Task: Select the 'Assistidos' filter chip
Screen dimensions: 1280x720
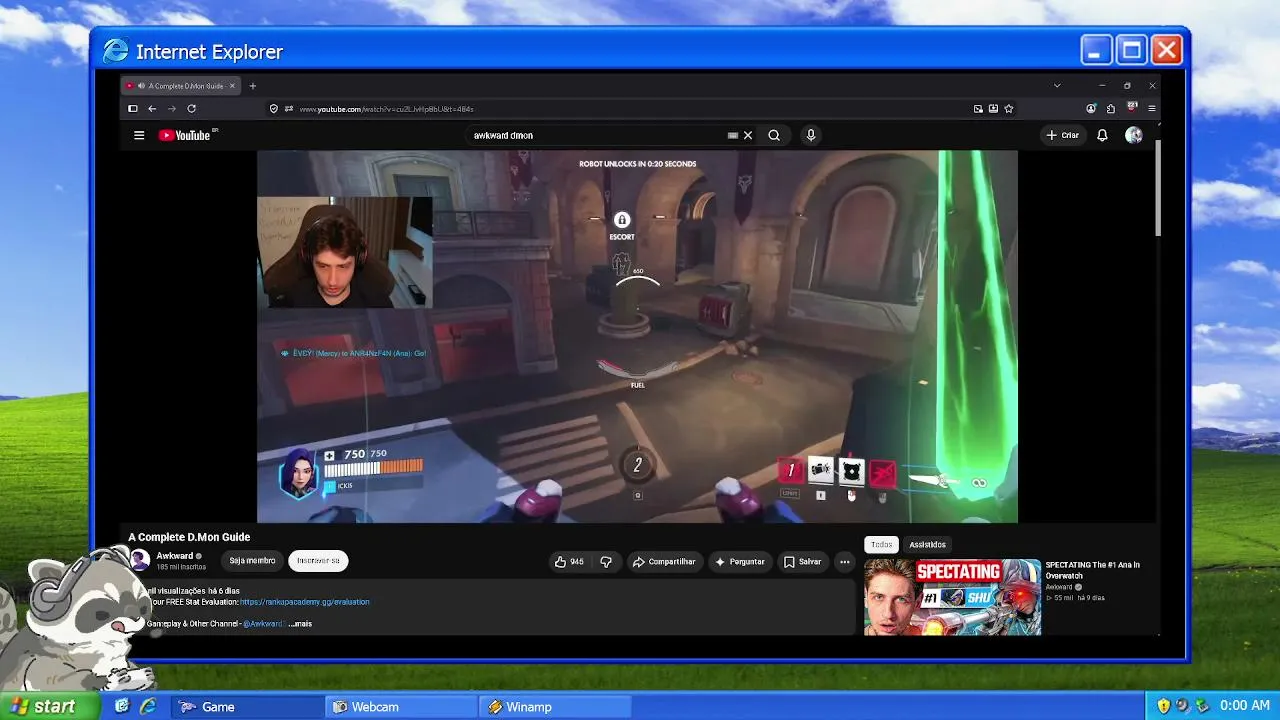Action: [x=927, y=545]
